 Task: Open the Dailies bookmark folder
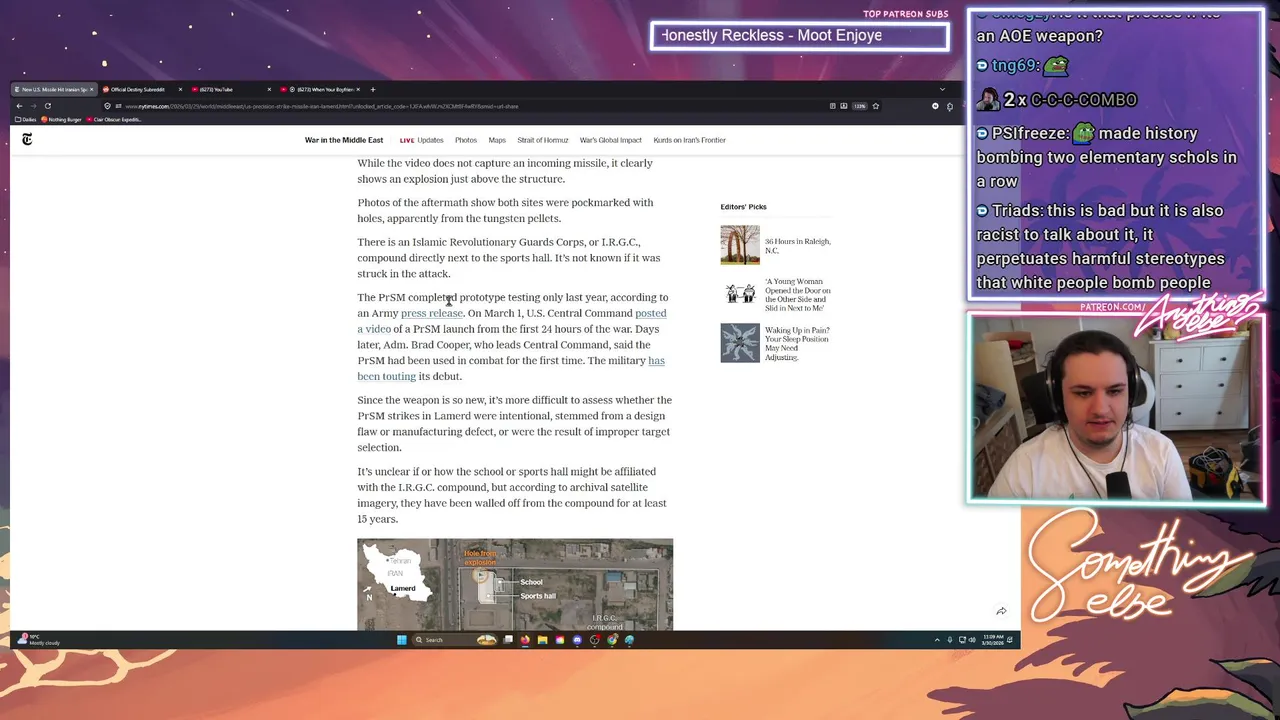pyautogui.click(x=28, y=120)
